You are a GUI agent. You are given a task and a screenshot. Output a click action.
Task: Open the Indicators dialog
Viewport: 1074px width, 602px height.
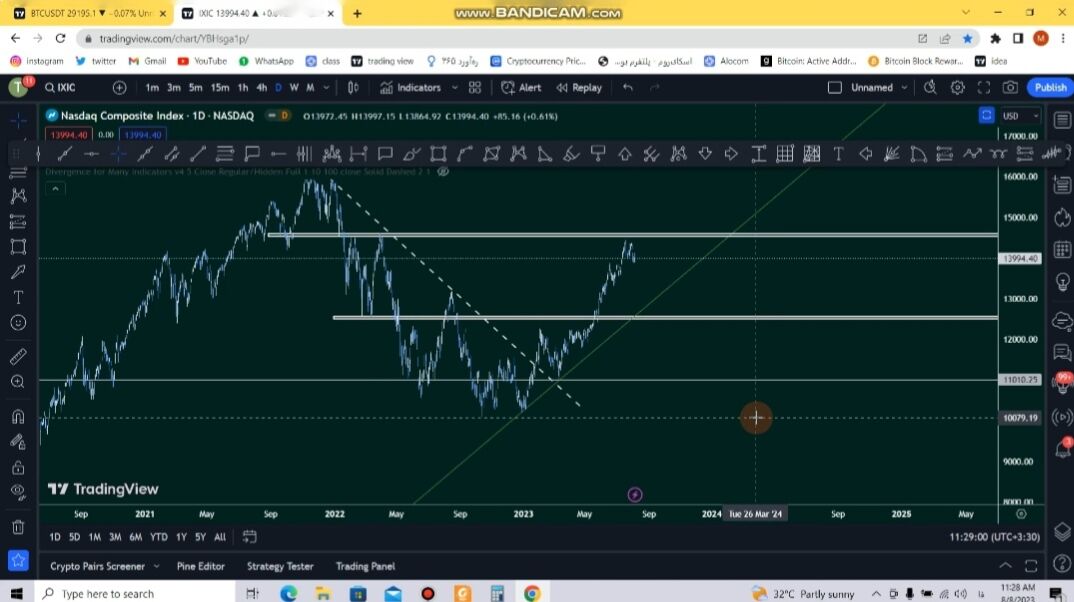(410, 87)
